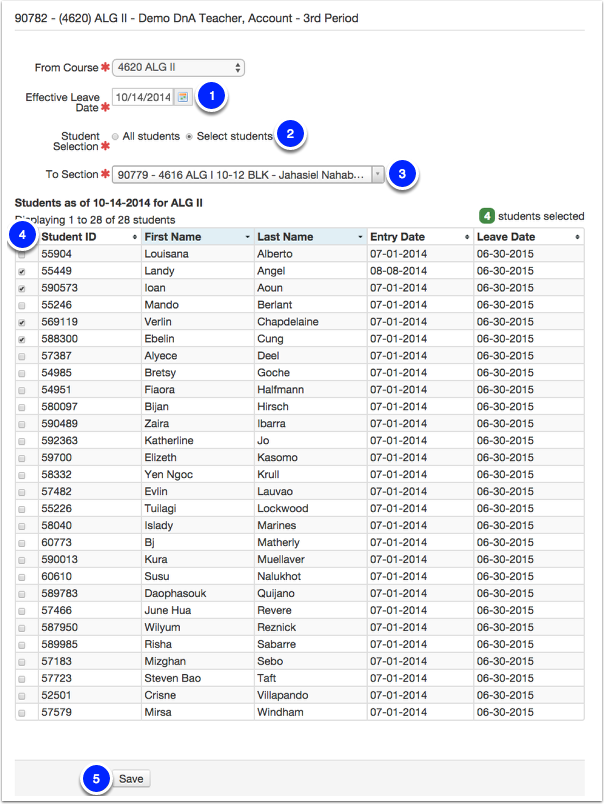Click student ID 60773 cell
The width and height of the screenshot is (604, 804).
coord(90,542)
